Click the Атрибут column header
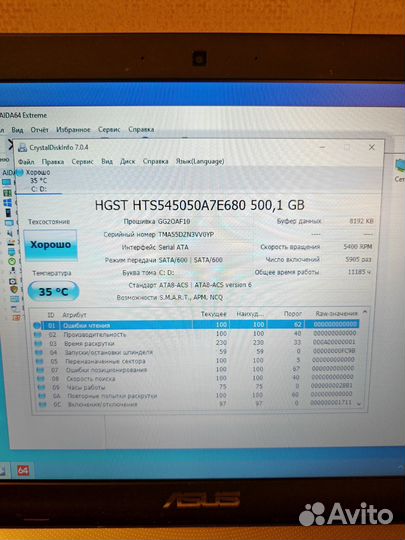Image resolution: width=405 pixels, height=540 pixels. (x=74, y=315)
